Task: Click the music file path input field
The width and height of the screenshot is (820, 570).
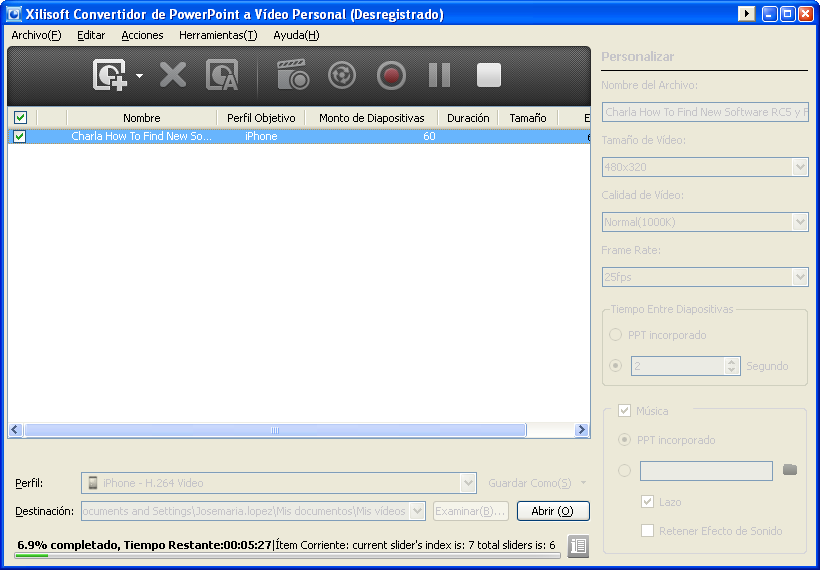Action: click(x=706, y=471)
